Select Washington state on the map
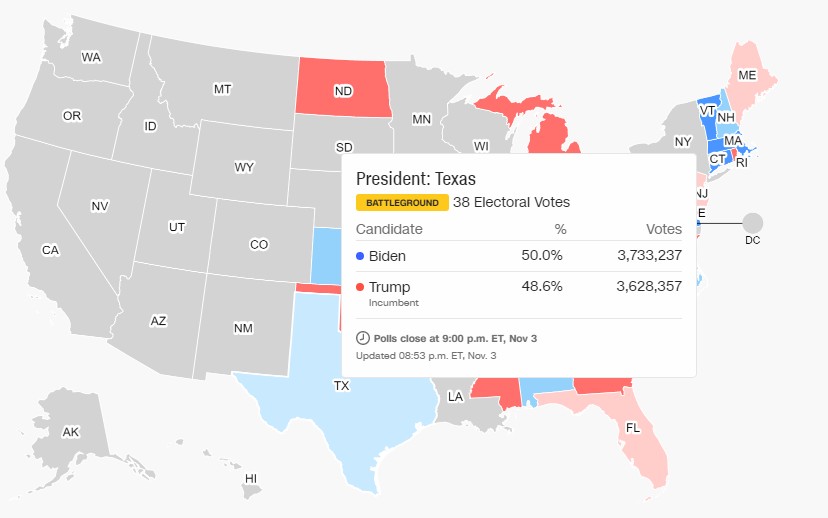Viewport: 828px width, 518px height. point(92,57)
